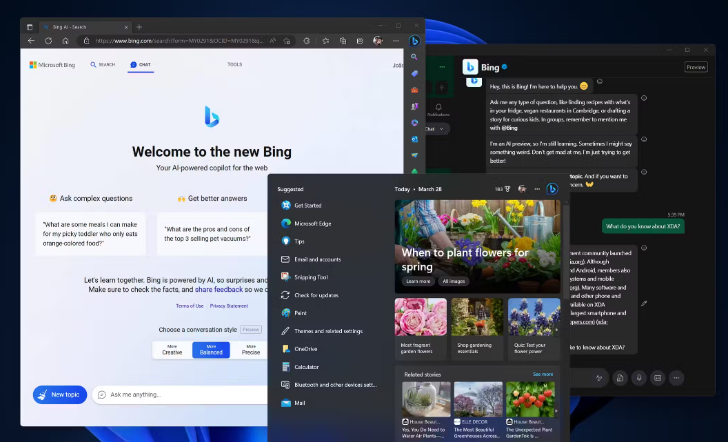Click the New topic button
728x442 pixels.
point(60,395)
